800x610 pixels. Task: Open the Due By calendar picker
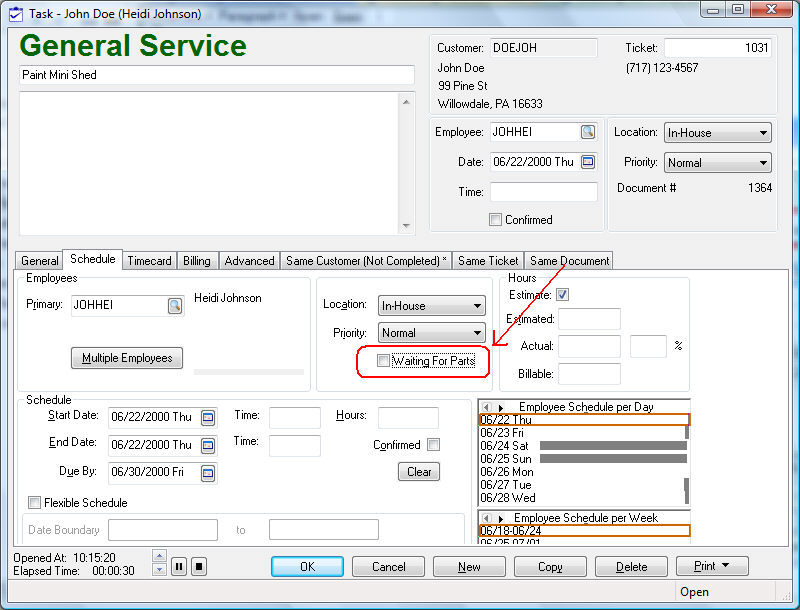tap(208, 472)
